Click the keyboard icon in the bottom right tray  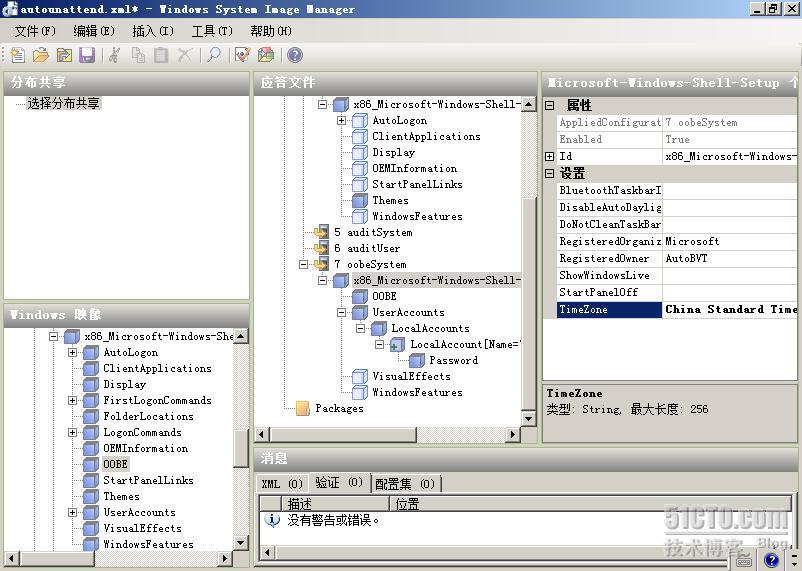pos(744,561)
